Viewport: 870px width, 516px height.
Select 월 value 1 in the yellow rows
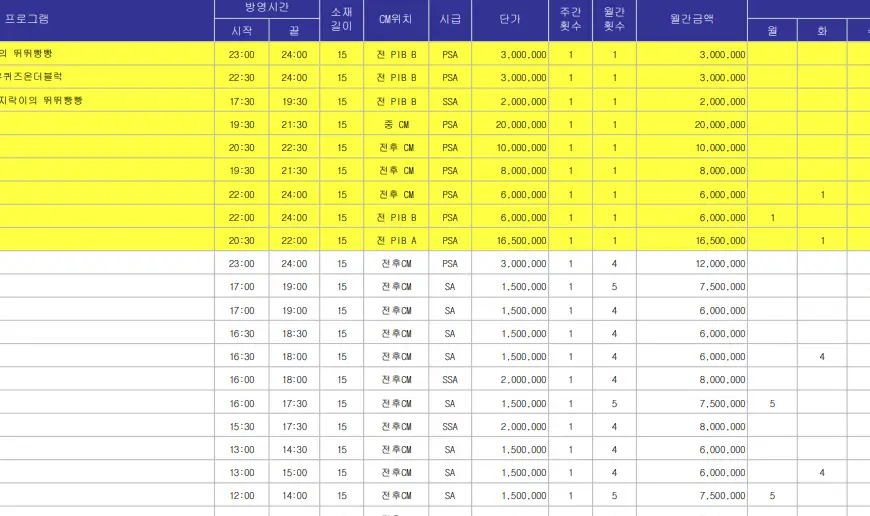pyautogui.click(x=772, y=217)
